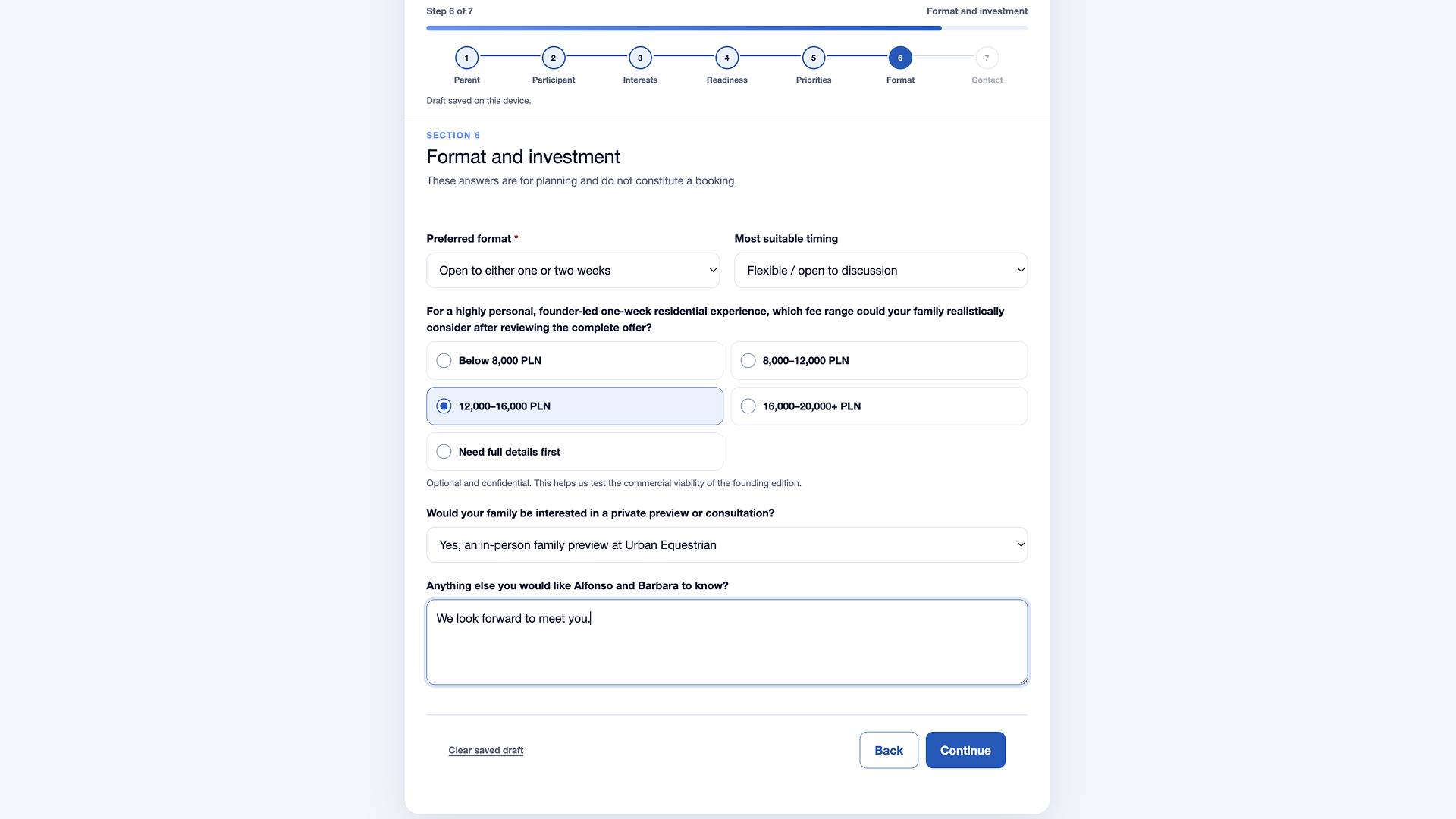Click the Continue button
The height and width of the screenshot is (819, 1456).
coord(965,750)
